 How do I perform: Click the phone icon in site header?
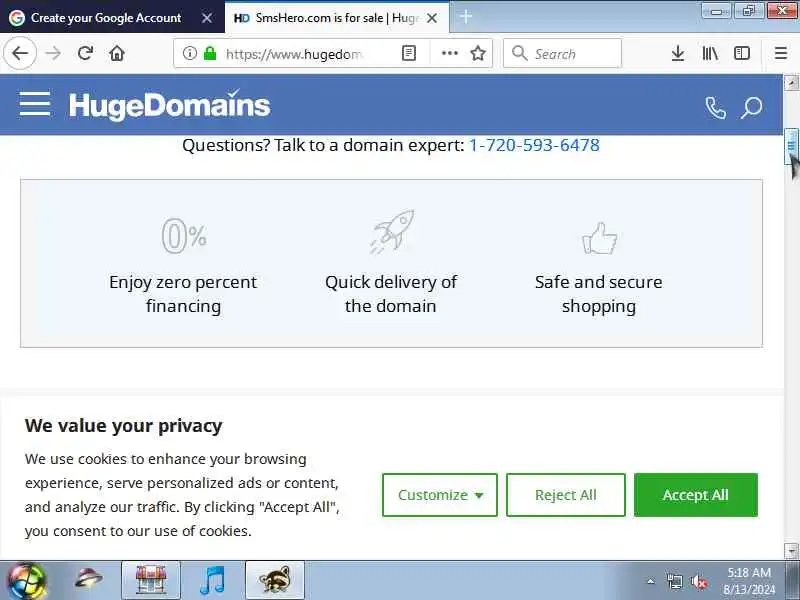pyautogui.click(x=715, y=107)
